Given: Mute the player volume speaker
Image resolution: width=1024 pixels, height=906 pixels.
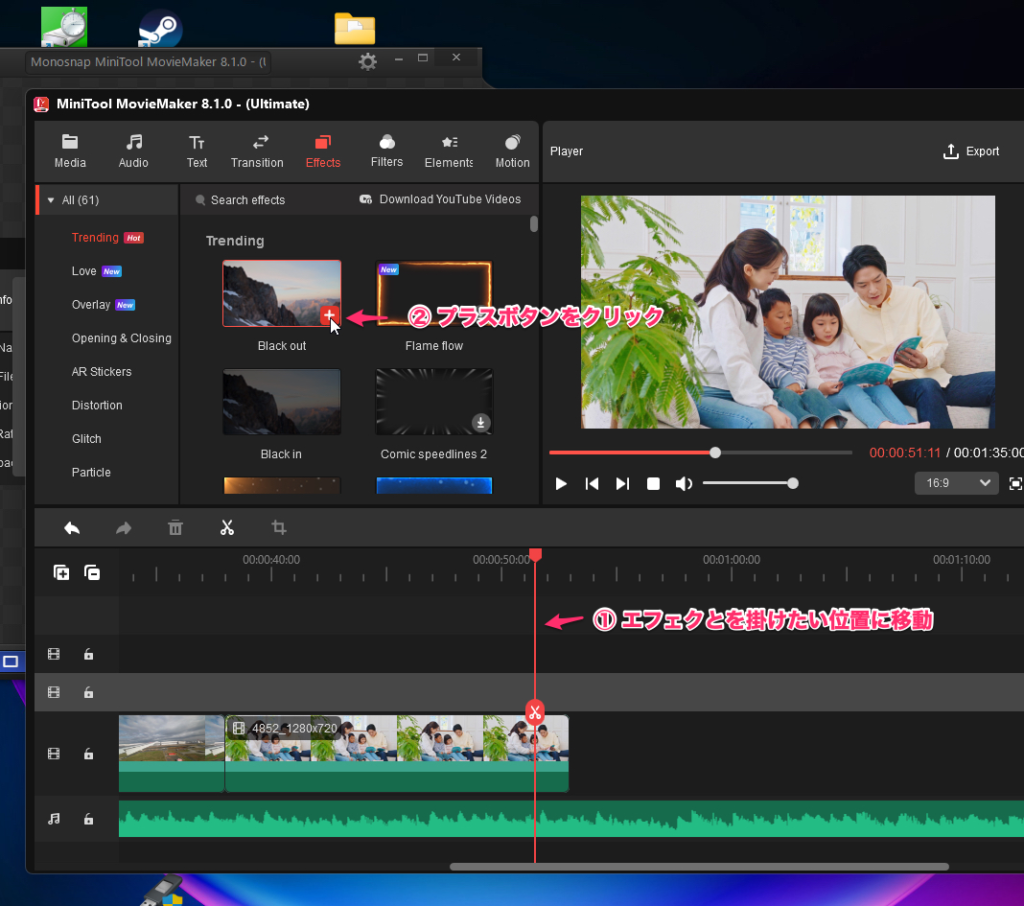Looking at the screenshot, I should (683, 484).
